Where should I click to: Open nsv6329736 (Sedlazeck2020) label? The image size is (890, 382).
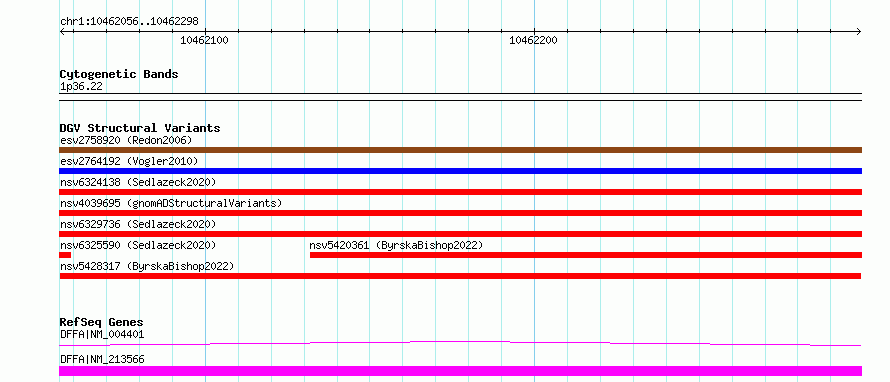pyautogui.click(x=138, y=224)
